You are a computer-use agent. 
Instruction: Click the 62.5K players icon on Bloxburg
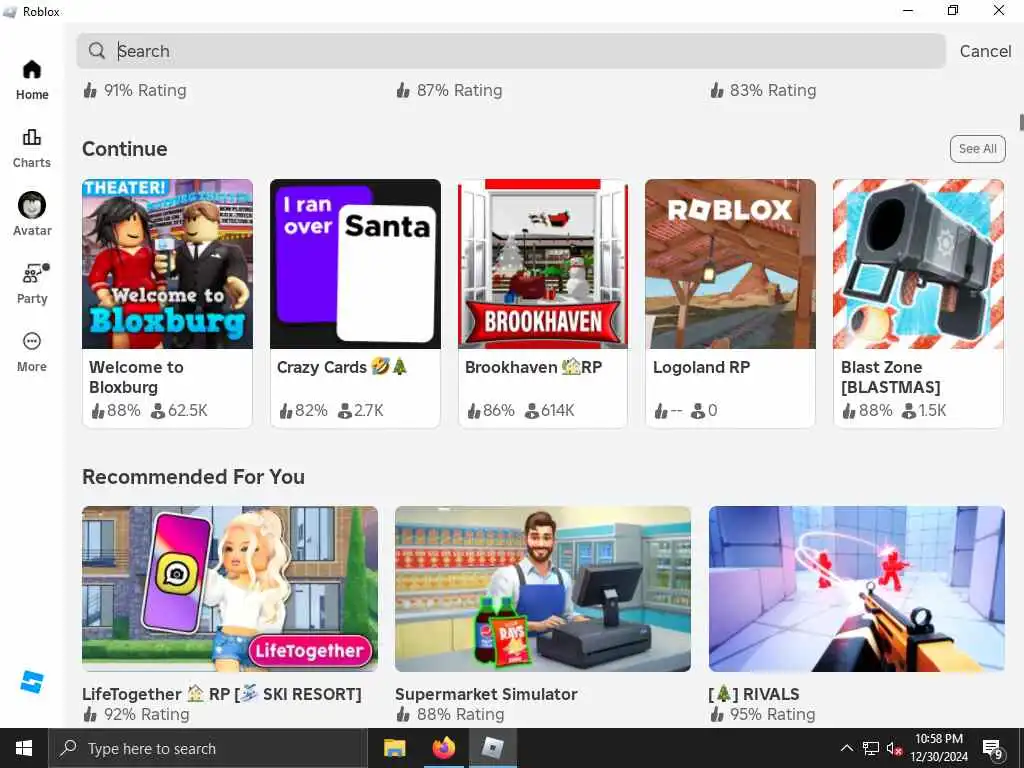pos(157,411)
